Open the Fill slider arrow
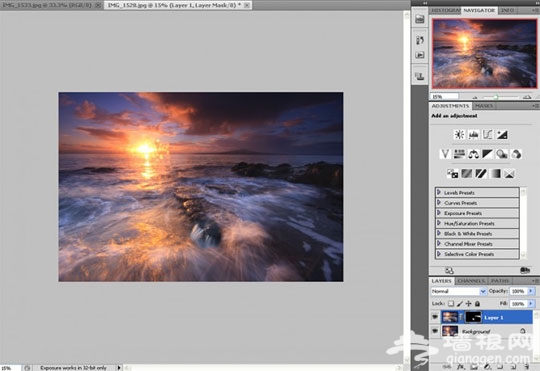This screenshot has width=540, height=371. (x=531, y=303)
